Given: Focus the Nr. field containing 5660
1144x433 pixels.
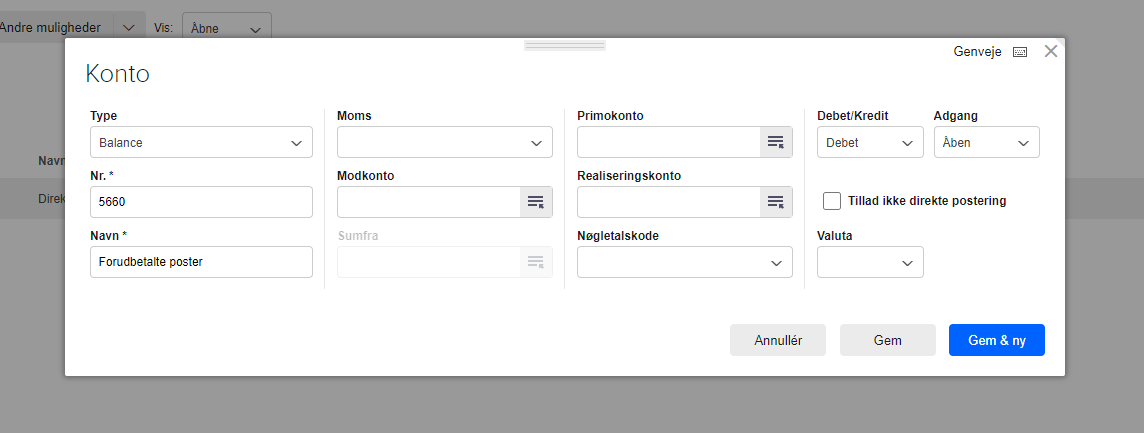Looking at the screenshot, I should click(201, 202).
